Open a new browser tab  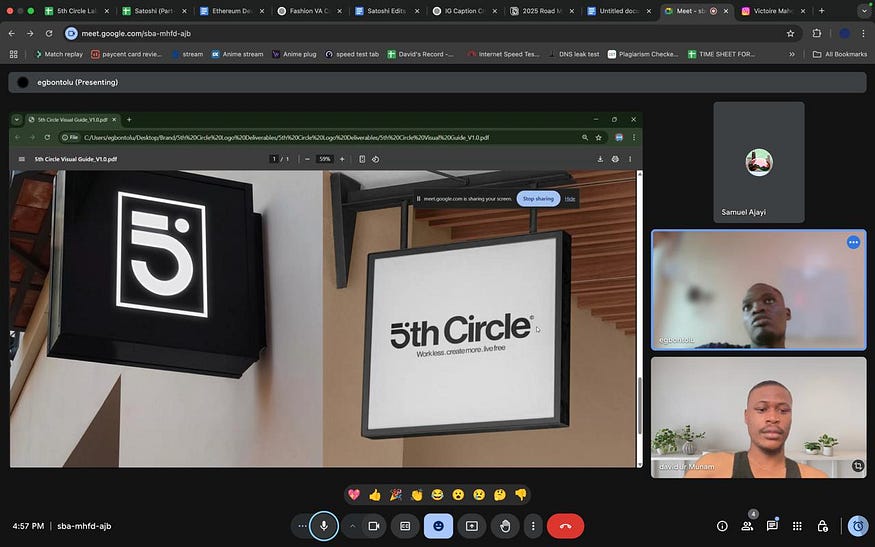[x=821, y=11]
